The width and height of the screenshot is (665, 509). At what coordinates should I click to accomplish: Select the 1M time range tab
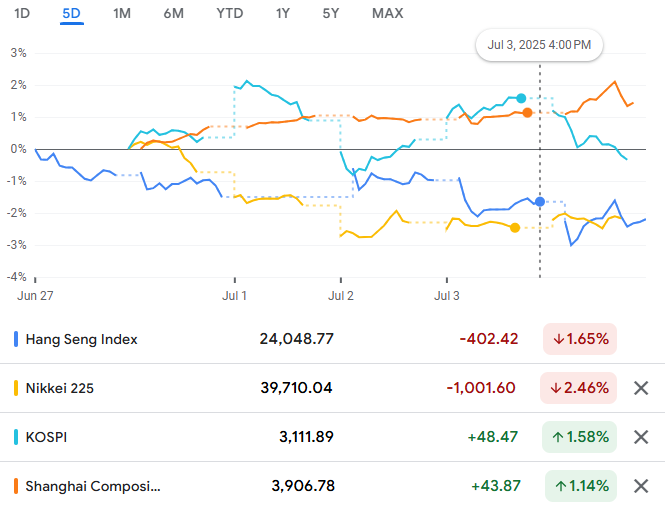click(x=121, y=13)
